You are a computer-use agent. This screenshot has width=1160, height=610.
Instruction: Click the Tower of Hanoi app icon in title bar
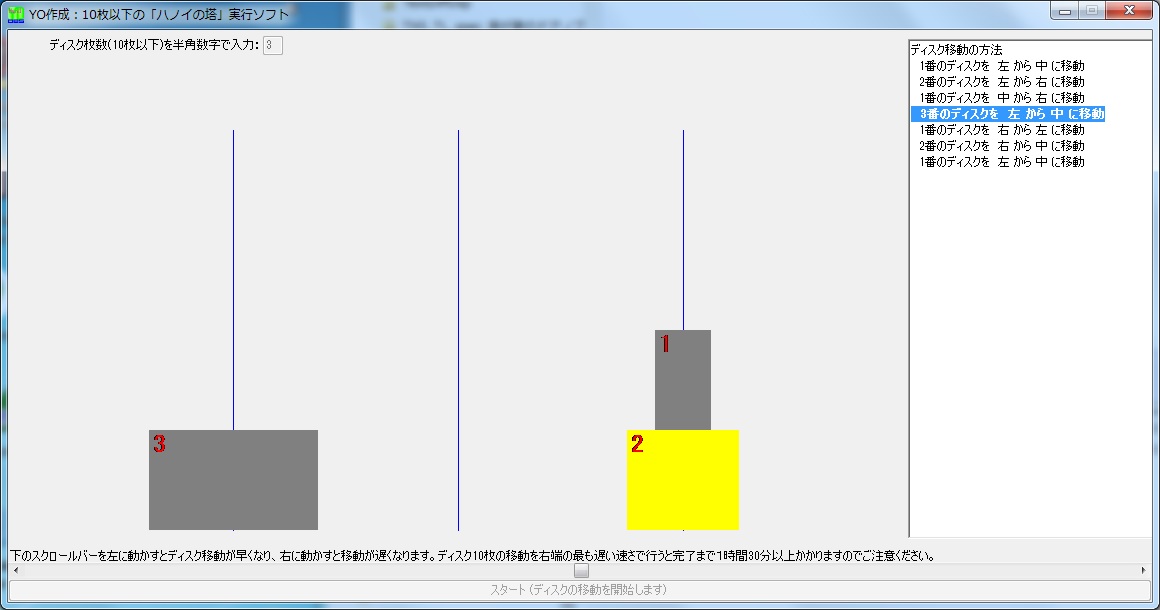[x=16, y=14]
